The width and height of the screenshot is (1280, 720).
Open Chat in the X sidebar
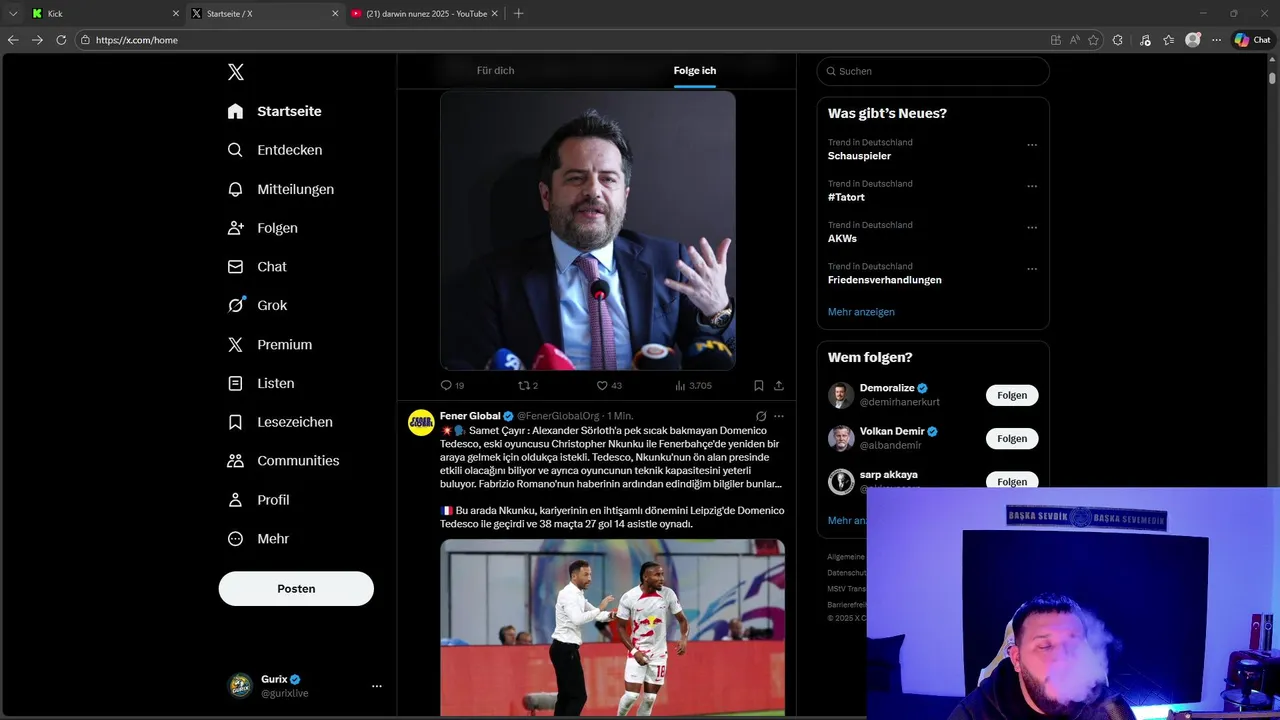coord(257,267)
